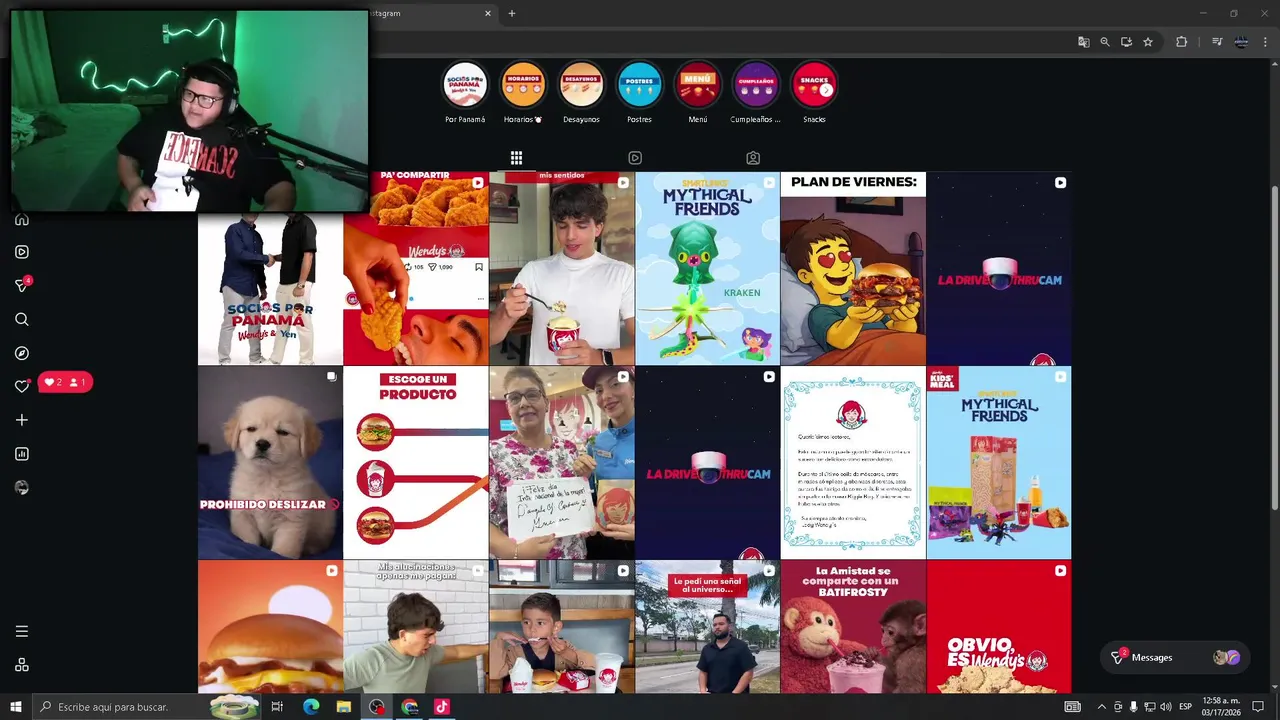Open Explore compass icon
Viewport: 1280px width, 720px height.
point(22,353)
